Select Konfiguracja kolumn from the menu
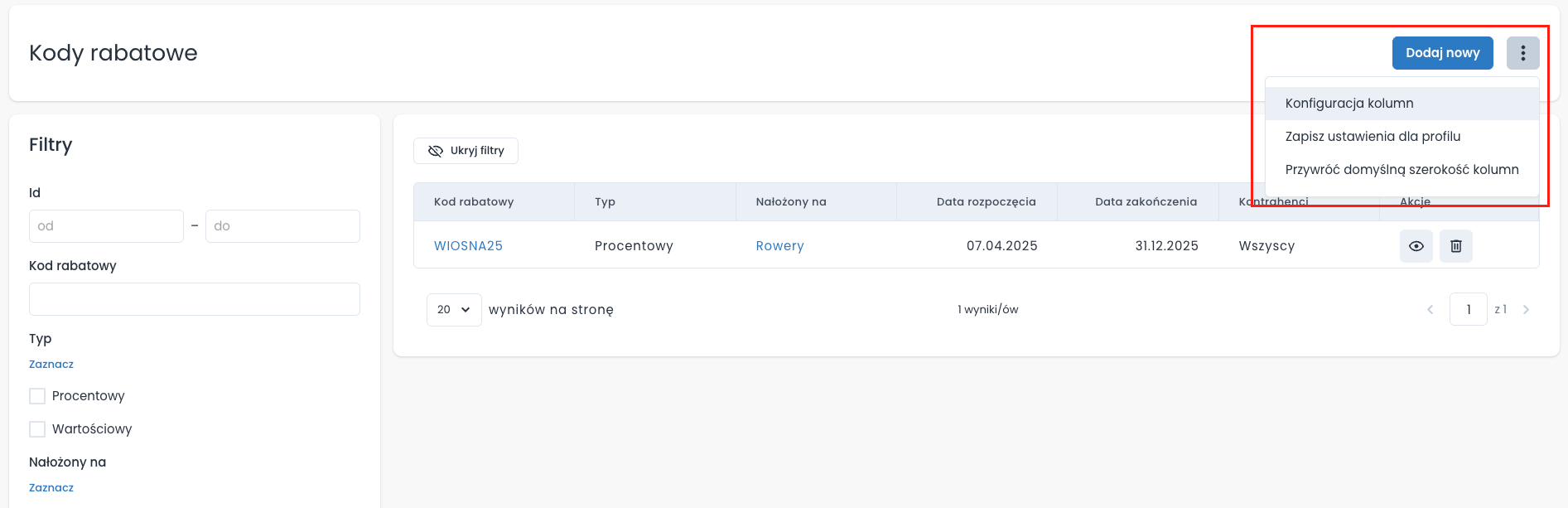 [1348, 104]
